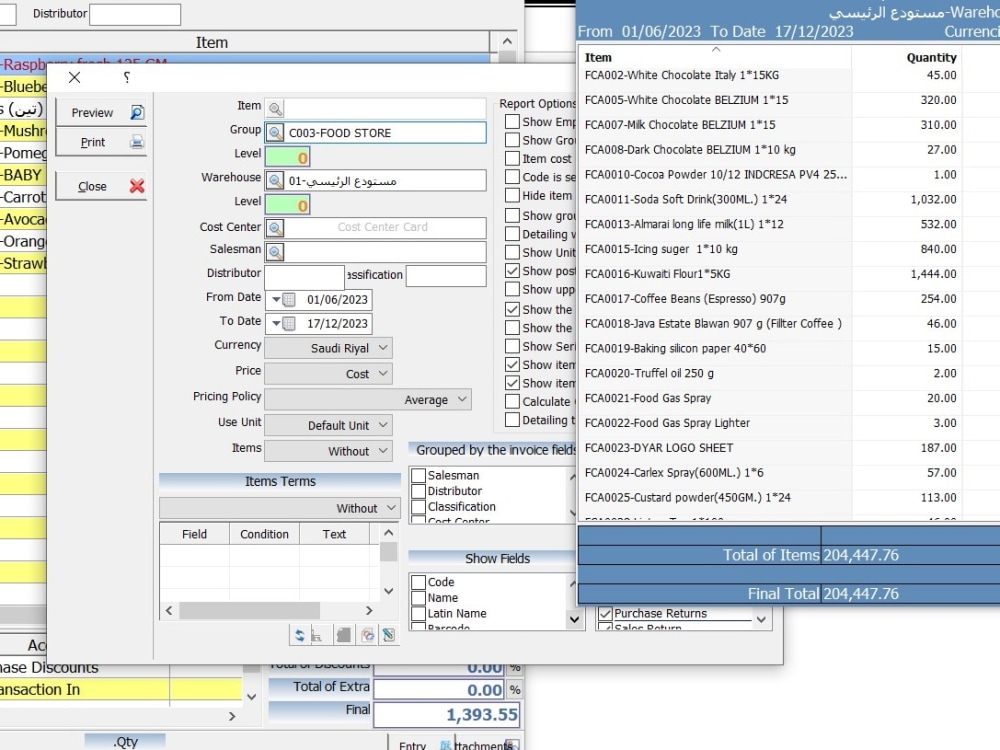Open the Cost Center lookup icon
This screenshot has width=1000, height=750.
pyautogui.click(x=275, y=228)
